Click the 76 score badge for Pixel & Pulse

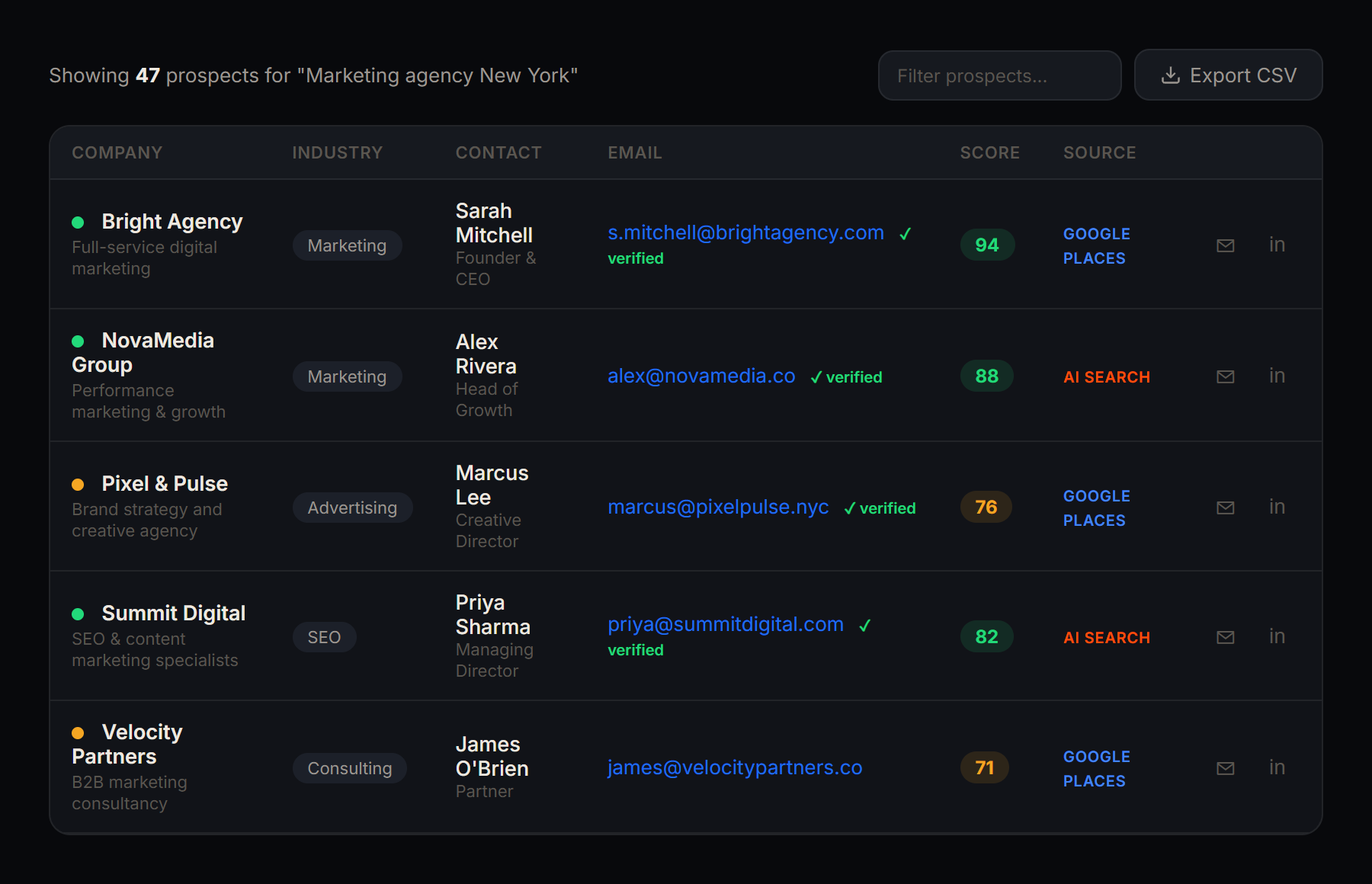pyautogui.click(x=986, y=506)
